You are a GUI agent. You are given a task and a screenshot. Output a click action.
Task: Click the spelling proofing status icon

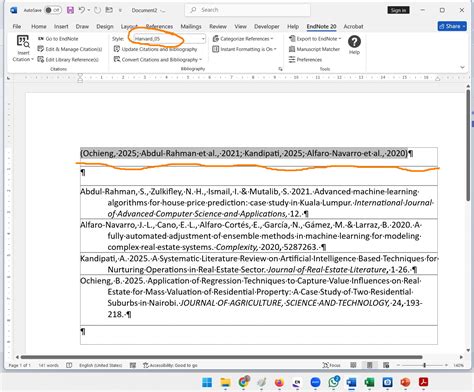[69, 365]
